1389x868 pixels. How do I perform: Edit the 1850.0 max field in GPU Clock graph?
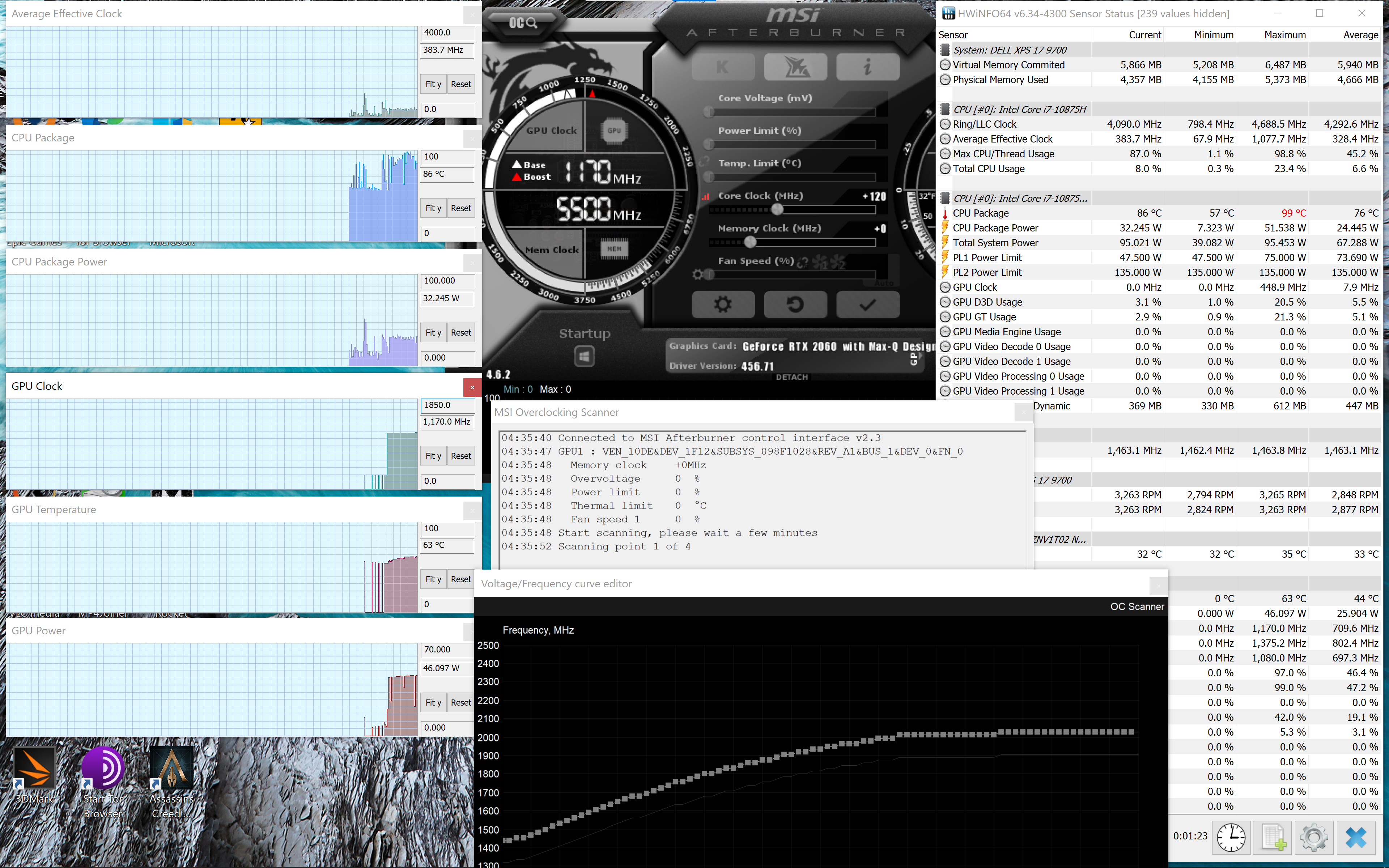[x=448, y=405]
